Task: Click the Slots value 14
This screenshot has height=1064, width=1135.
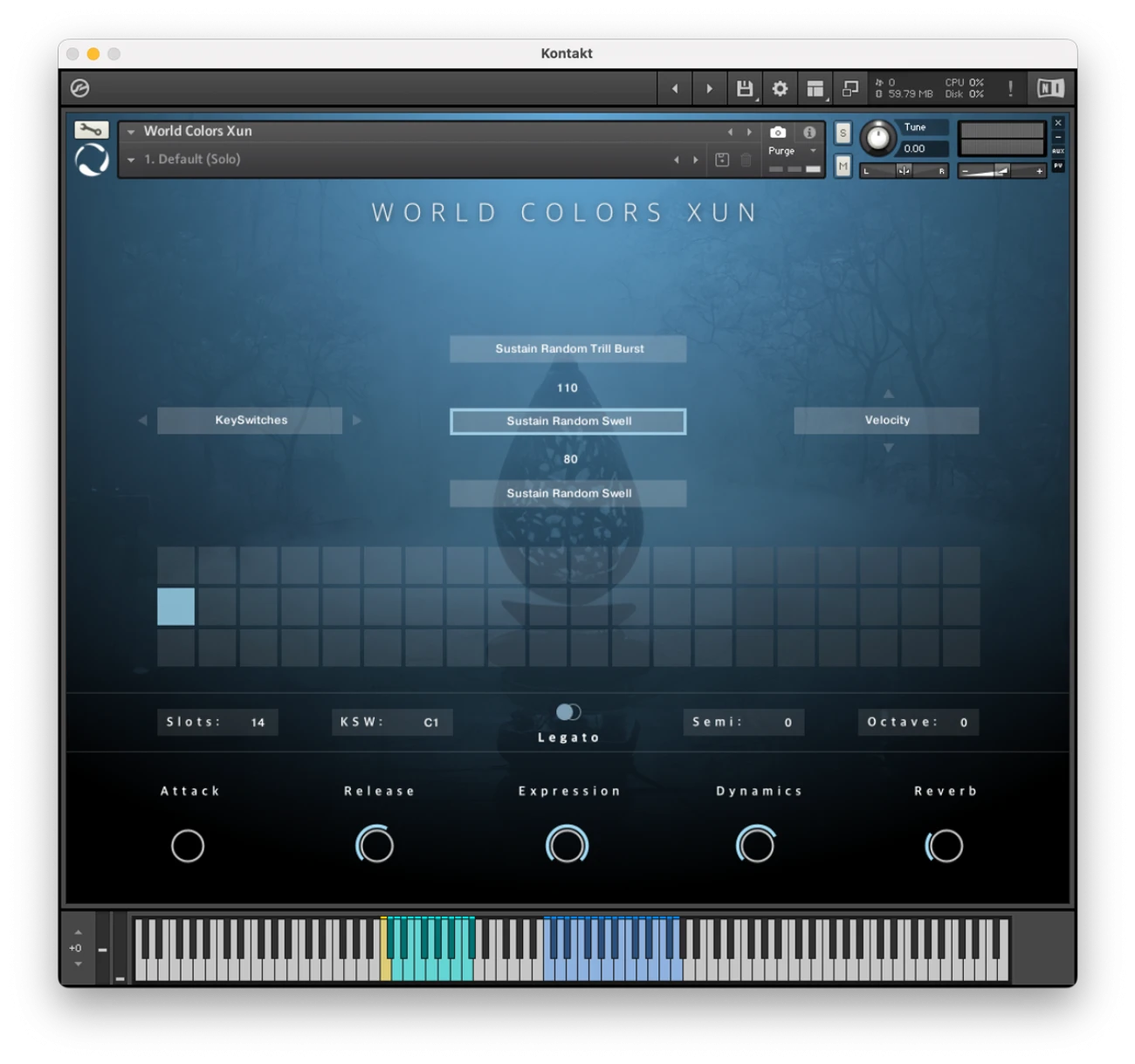Action: pos(258,723)
